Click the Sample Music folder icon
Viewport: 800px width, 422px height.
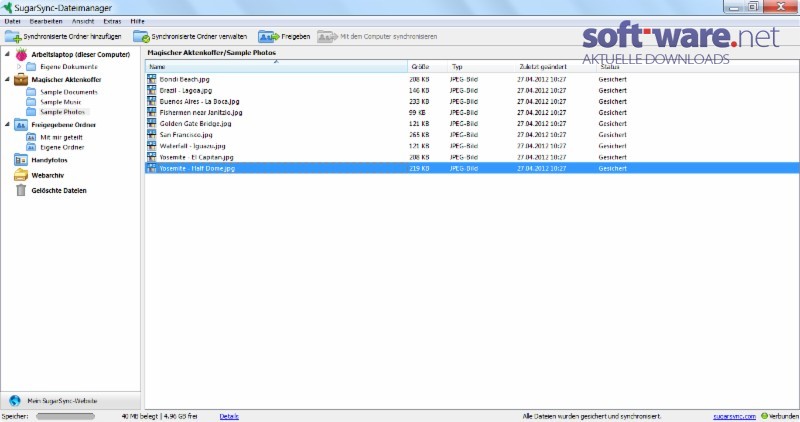31,102
